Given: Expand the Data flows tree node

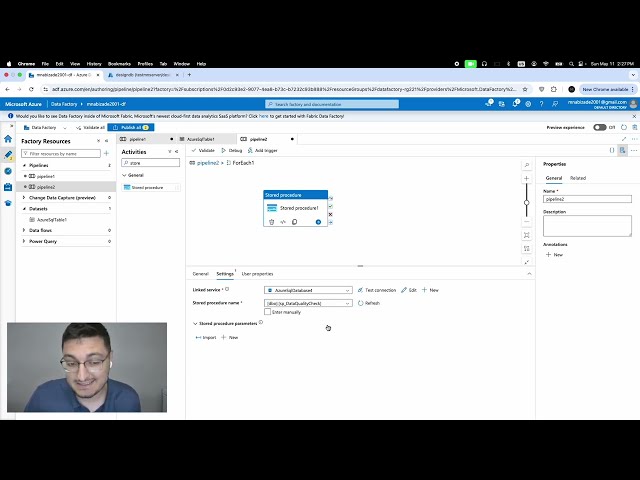Looking at the screenshot, I should tap(24, 230).
